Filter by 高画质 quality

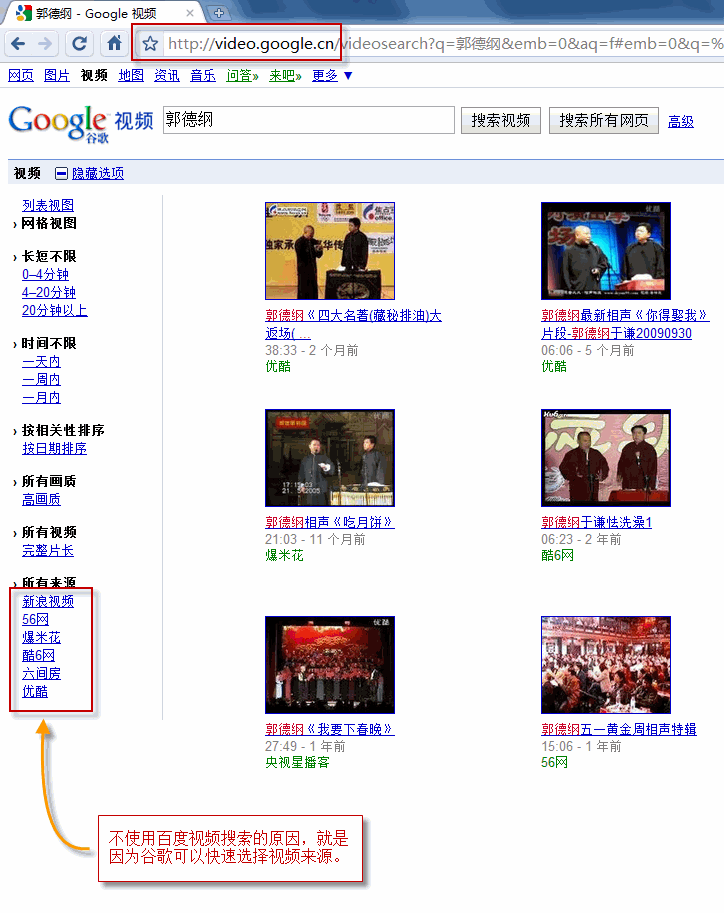coord(41,500)
